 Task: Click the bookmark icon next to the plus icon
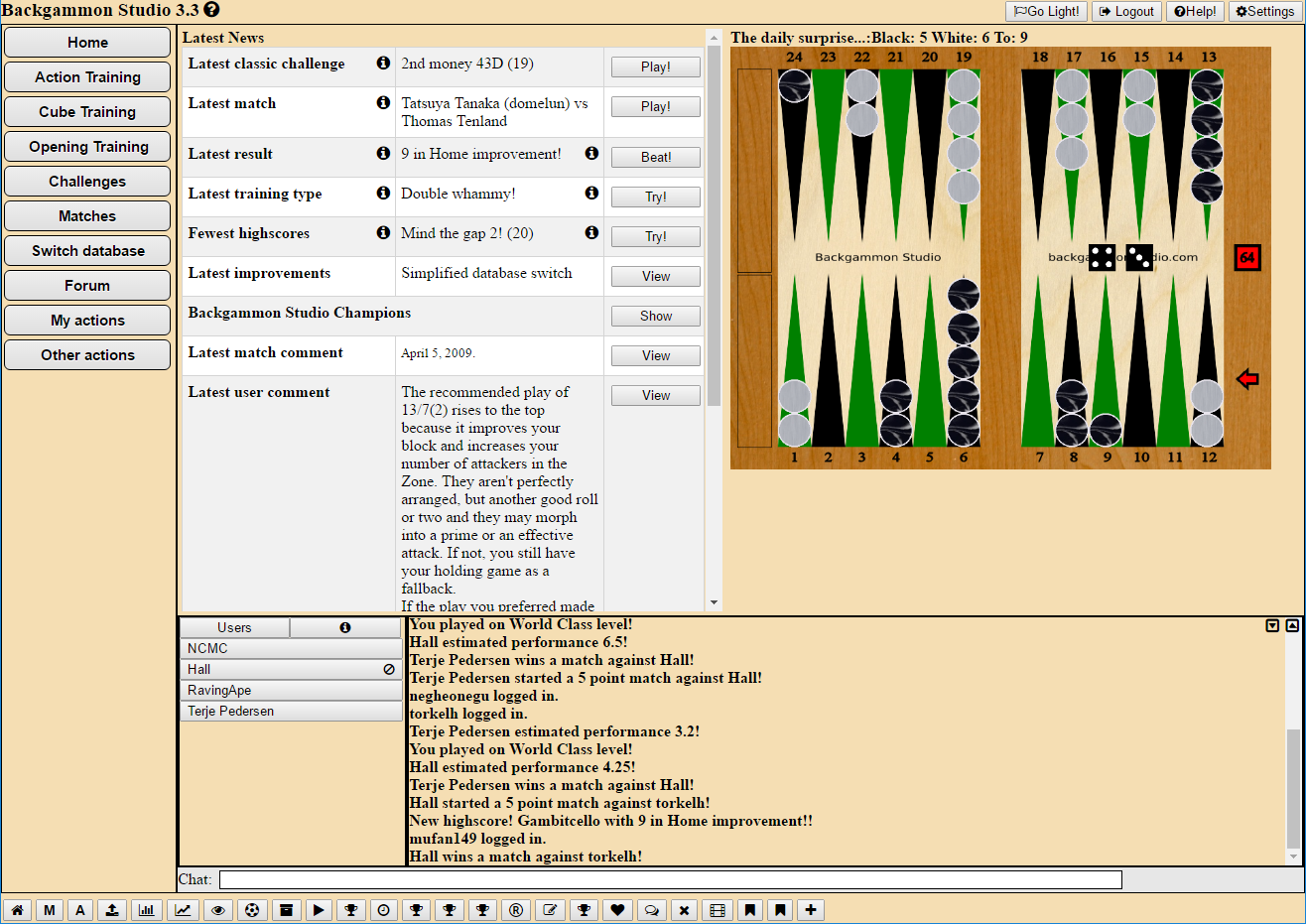[x=780, y=909]
